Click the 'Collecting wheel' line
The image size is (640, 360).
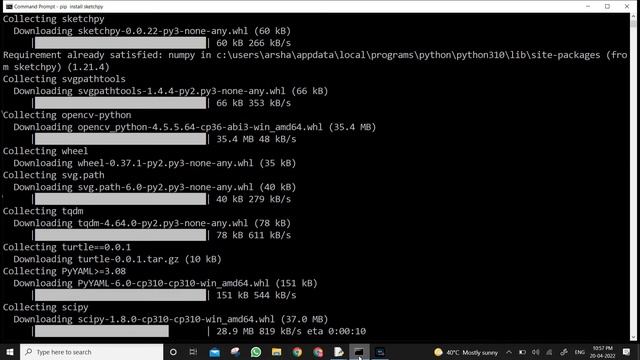pos(45,151)
